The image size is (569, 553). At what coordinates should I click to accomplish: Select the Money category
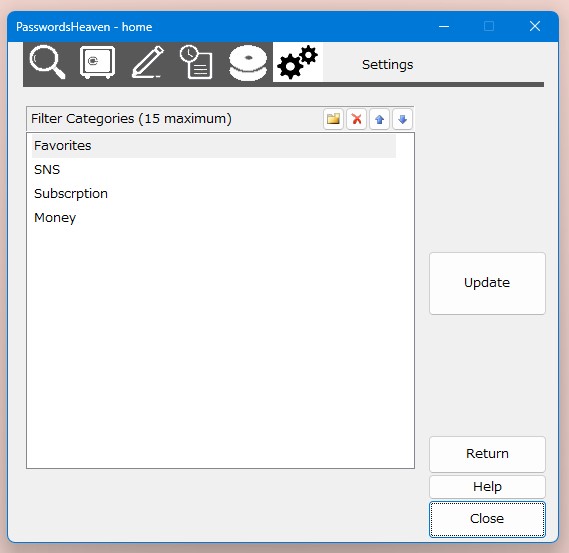[214, 218]
